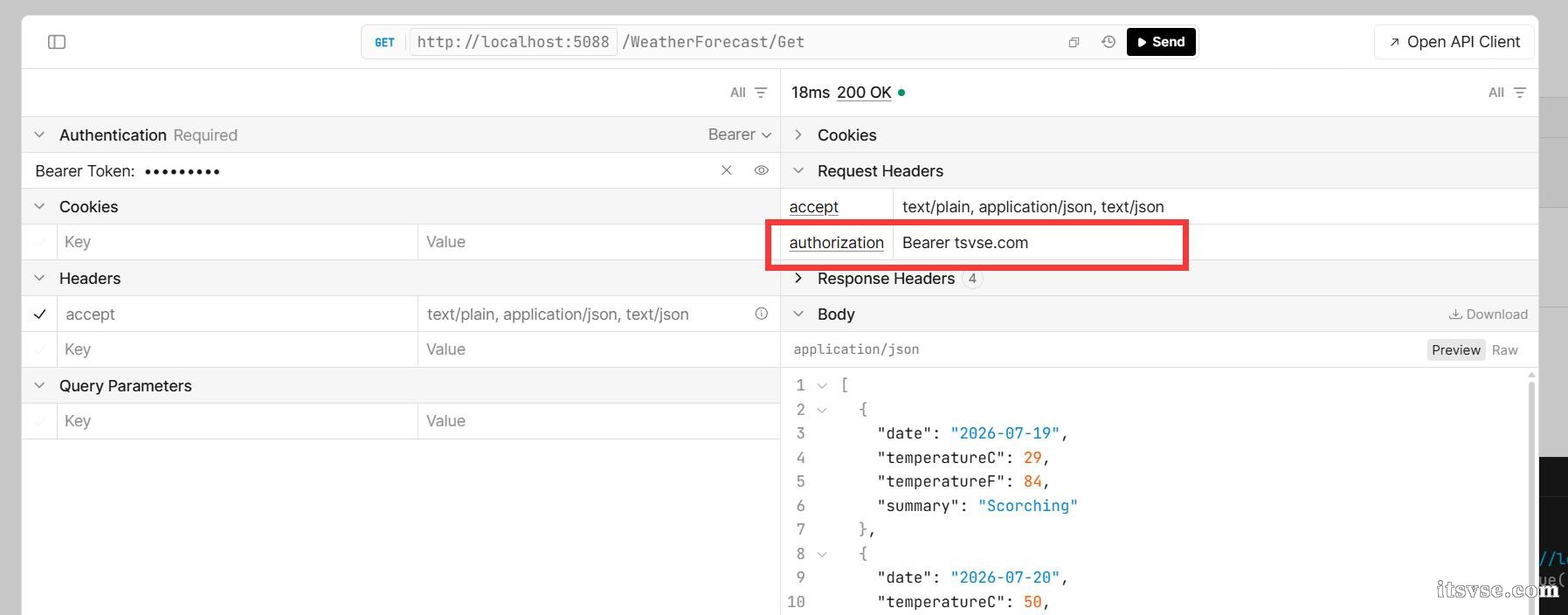Collapse the Authentication section
Viewport: 1568px width, 615px height.
tap(39, 135)
